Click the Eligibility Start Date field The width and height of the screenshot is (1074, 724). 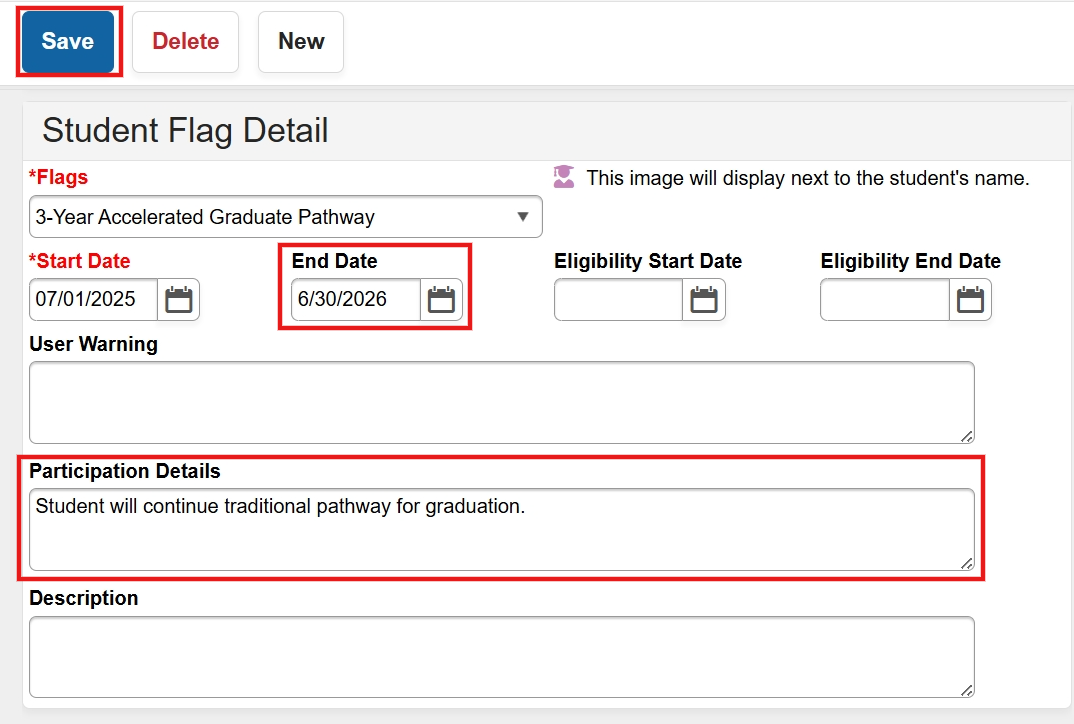[615, 299]
